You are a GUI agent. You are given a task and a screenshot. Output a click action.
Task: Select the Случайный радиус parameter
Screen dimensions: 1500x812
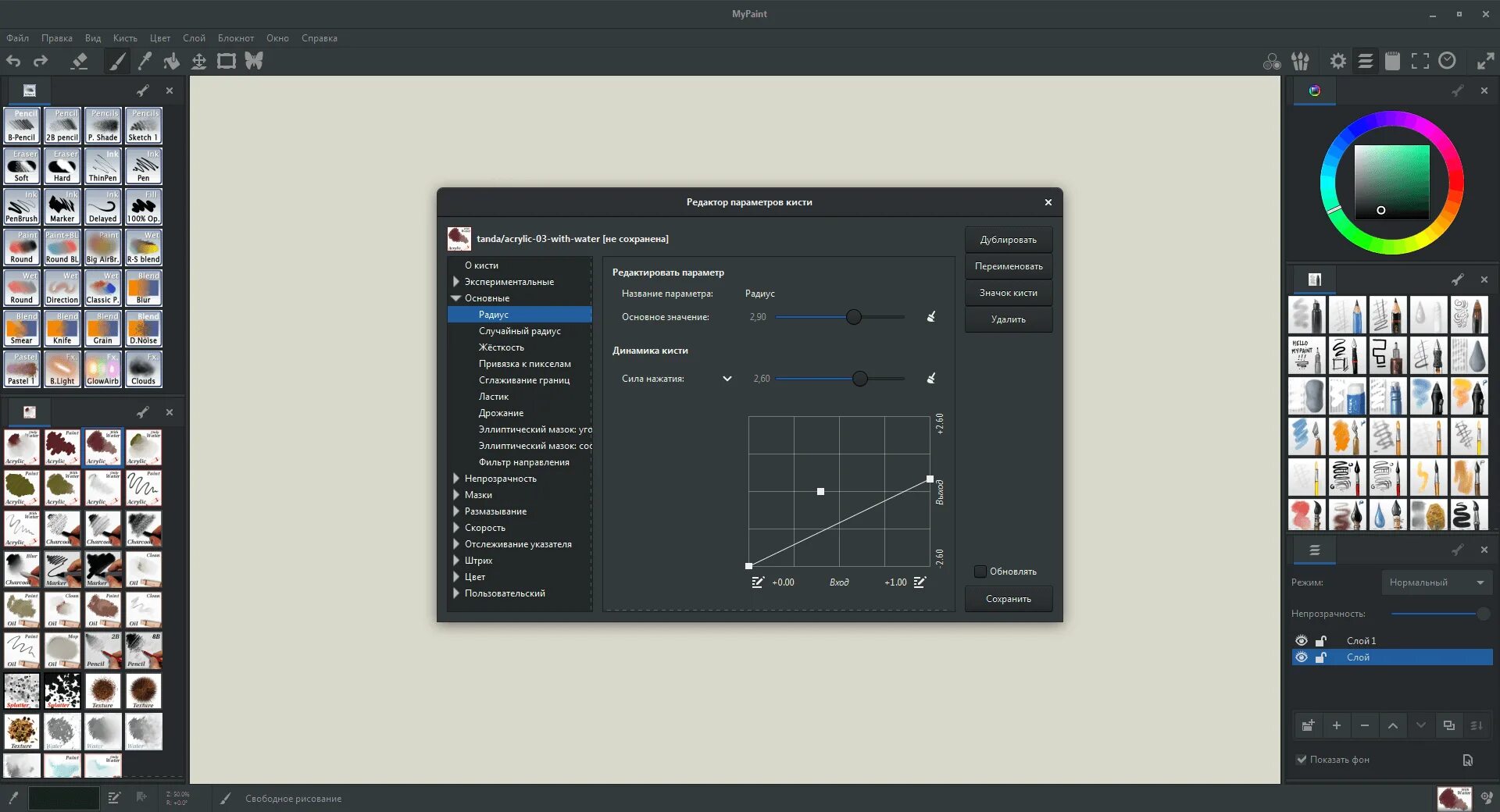520,330
